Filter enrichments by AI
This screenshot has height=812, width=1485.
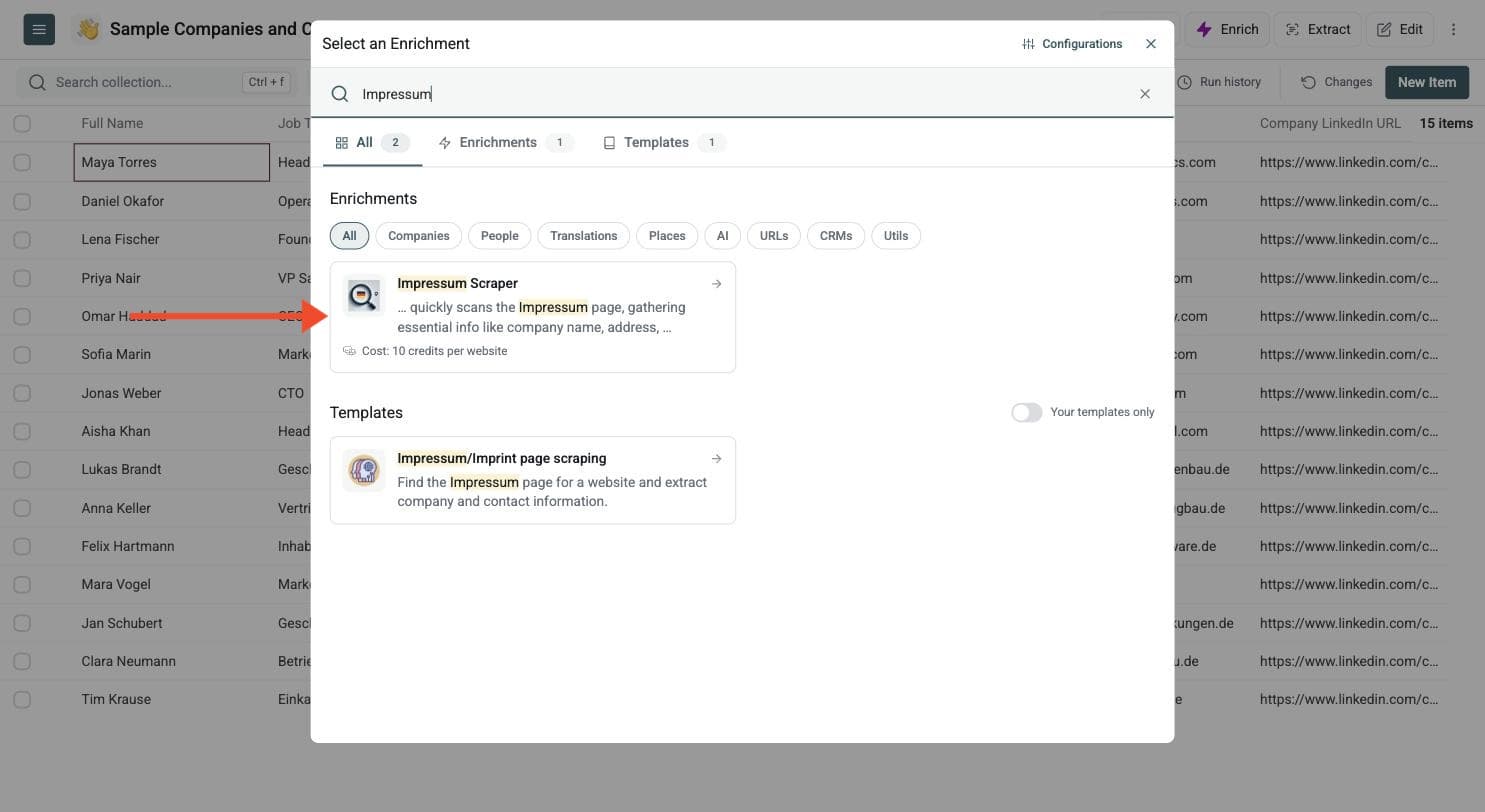tap(722, 236)
